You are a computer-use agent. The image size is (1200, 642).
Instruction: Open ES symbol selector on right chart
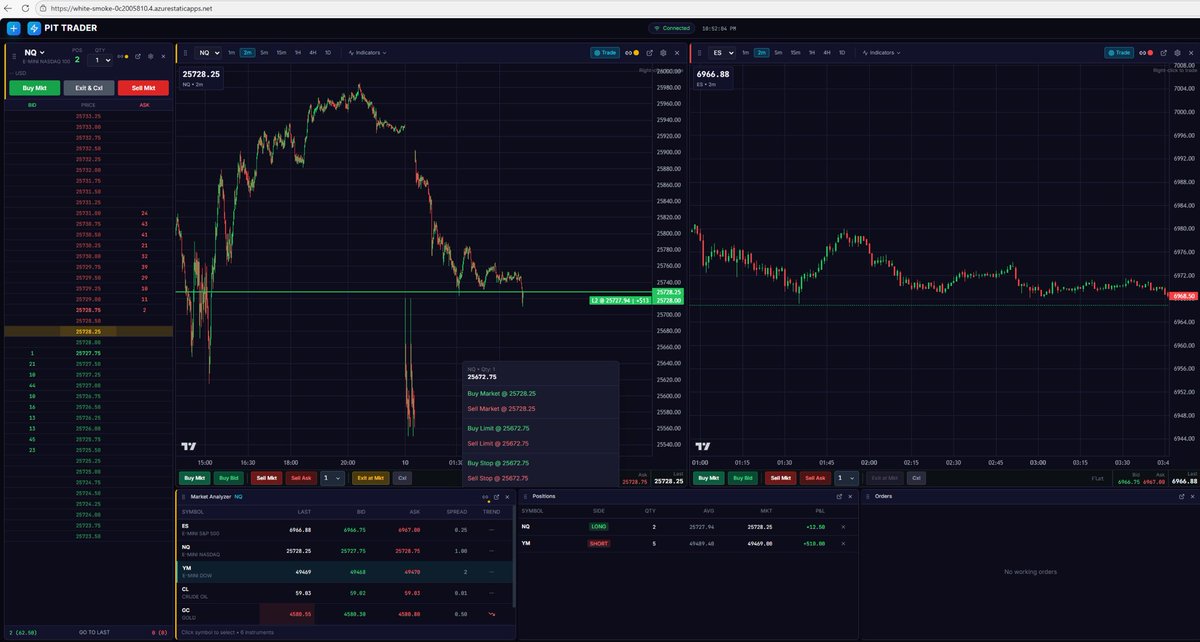click(x=723, y=53)
